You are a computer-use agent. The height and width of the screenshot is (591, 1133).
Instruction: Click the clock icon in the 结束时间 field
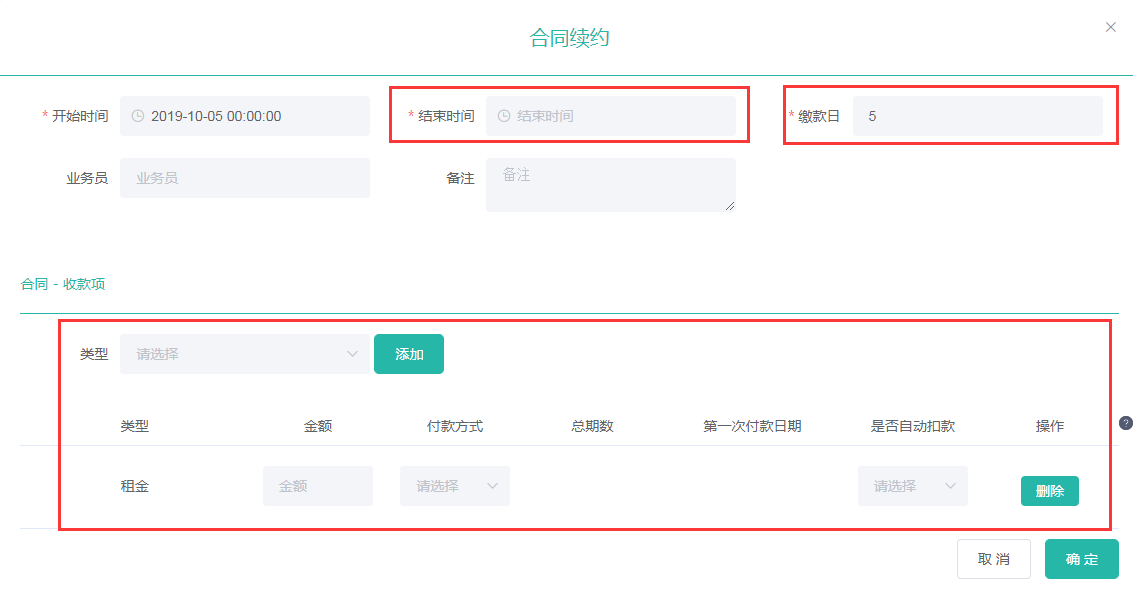[504, 116]
